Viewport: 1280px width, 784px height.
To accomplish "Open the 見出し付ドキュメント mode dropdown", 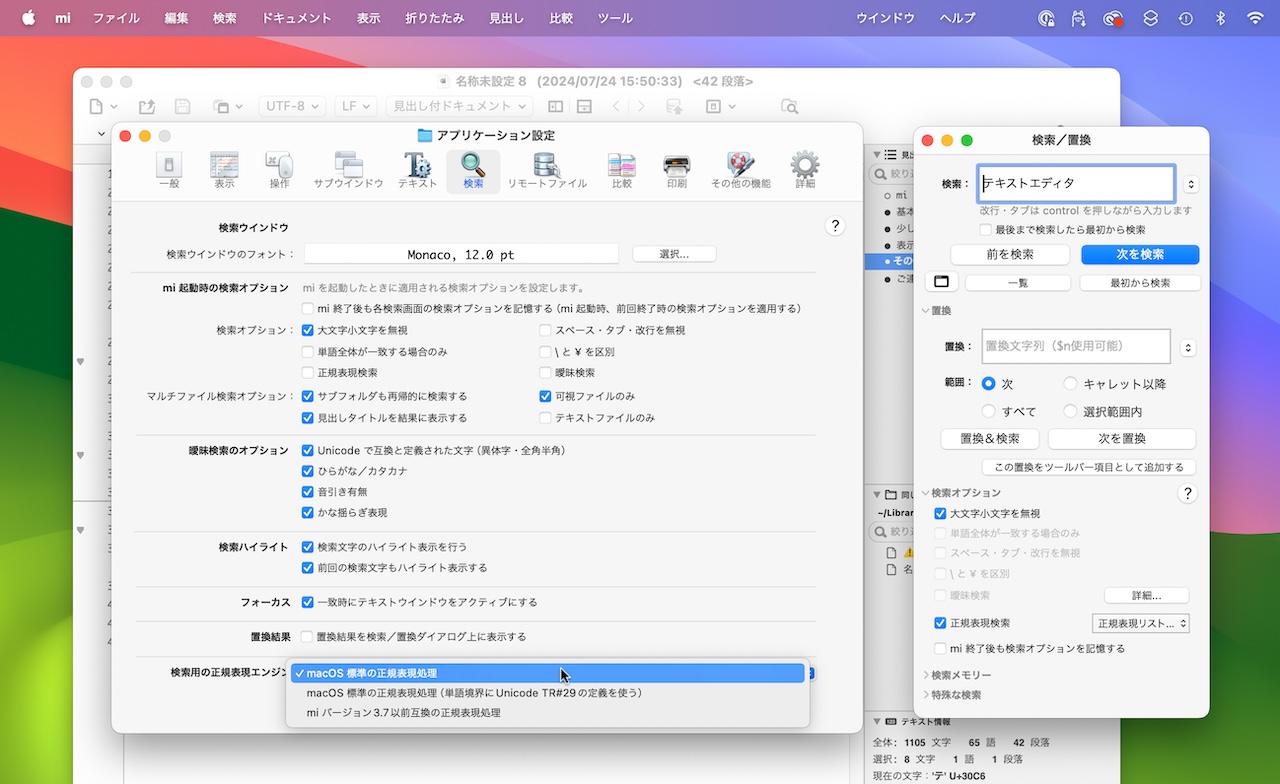I will pos(461,106).
